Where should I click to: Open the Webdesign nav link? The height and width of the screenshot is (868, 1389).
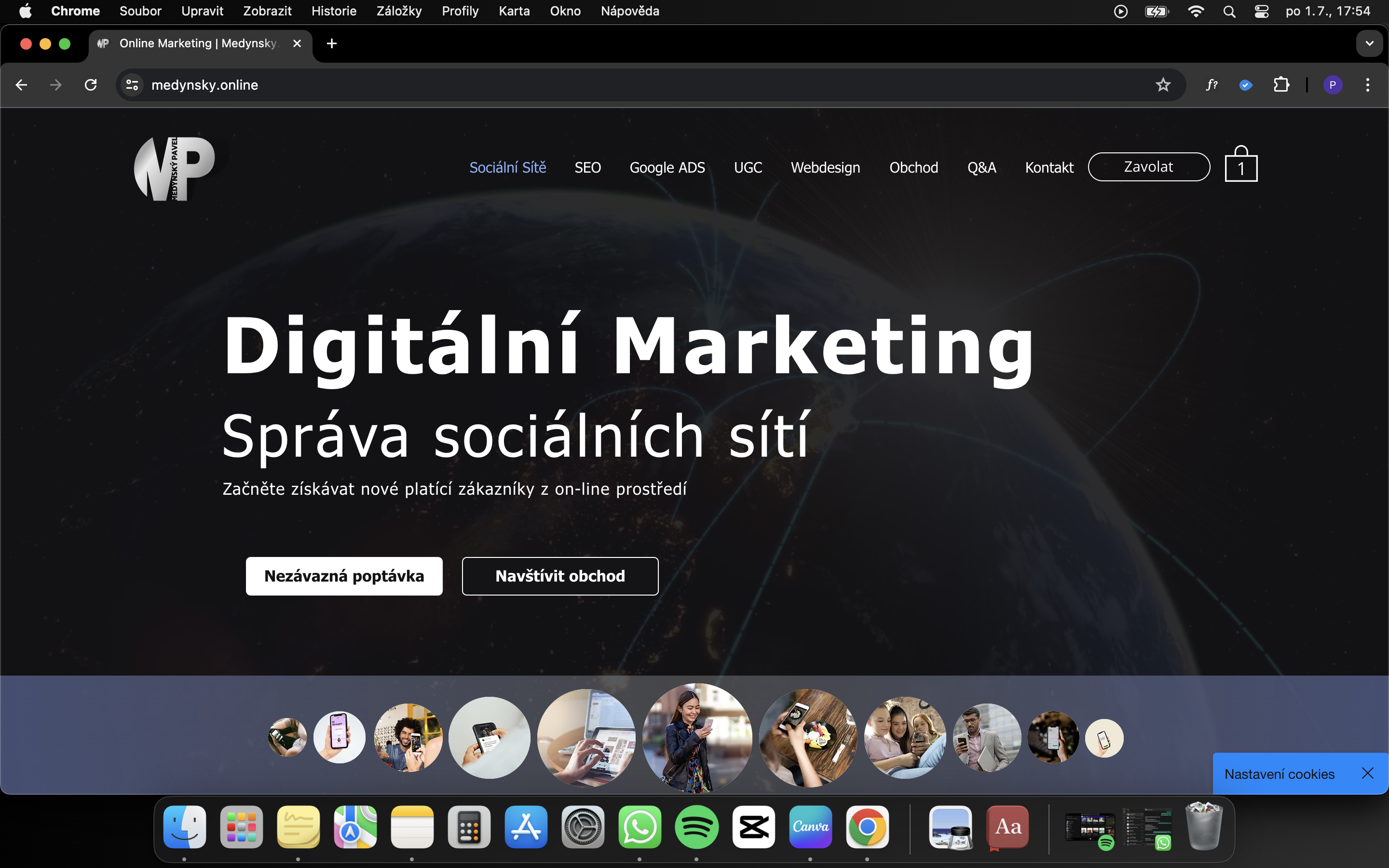(x=825, y=168)
